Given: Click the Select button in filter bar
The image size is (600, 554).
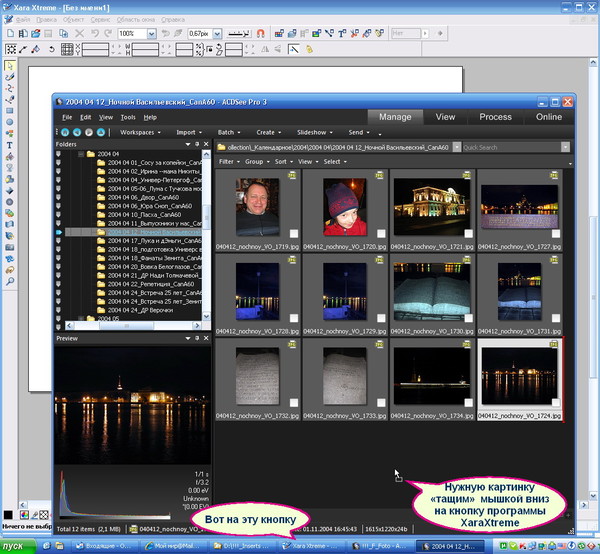Looking at the screenshot, I should coord(335,161).
